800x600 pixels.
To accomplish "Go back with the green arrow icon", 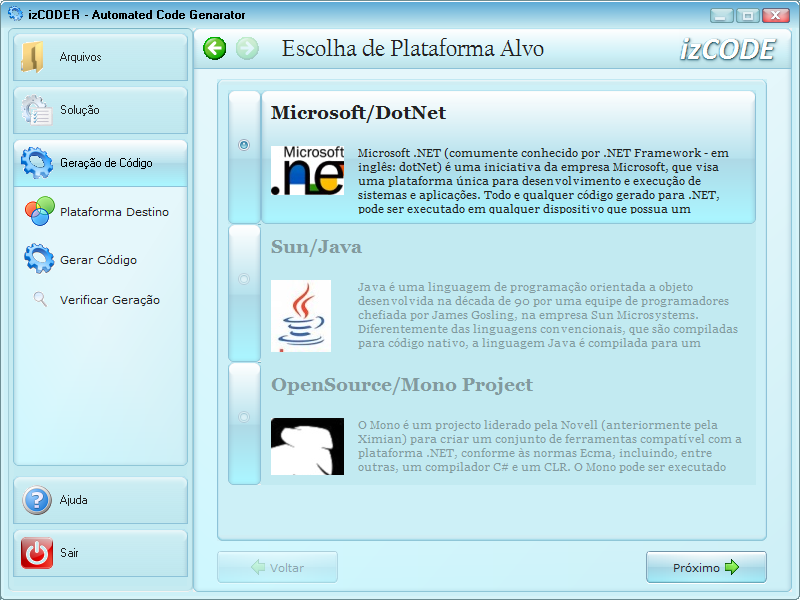I will tap(214, 49).
